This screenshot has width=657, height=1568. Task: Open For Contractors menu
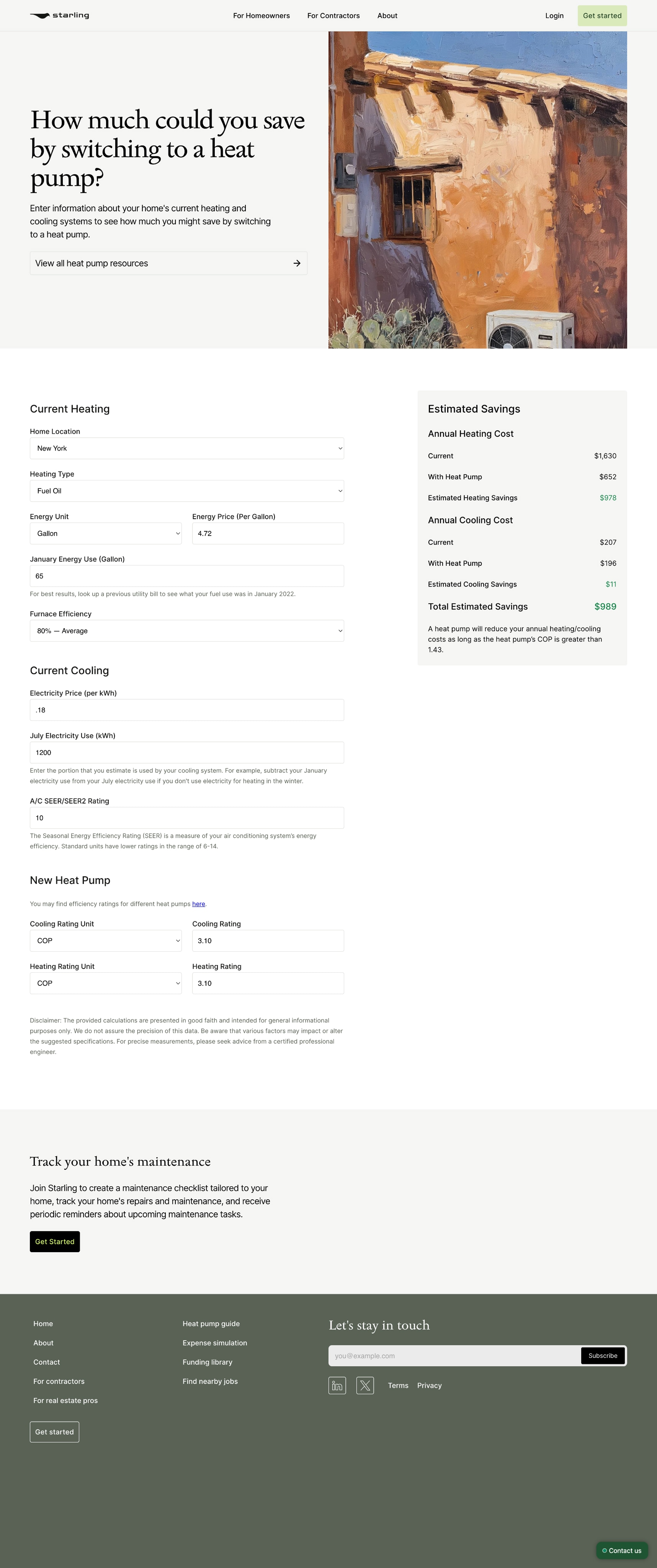click(x=333, y=16)
